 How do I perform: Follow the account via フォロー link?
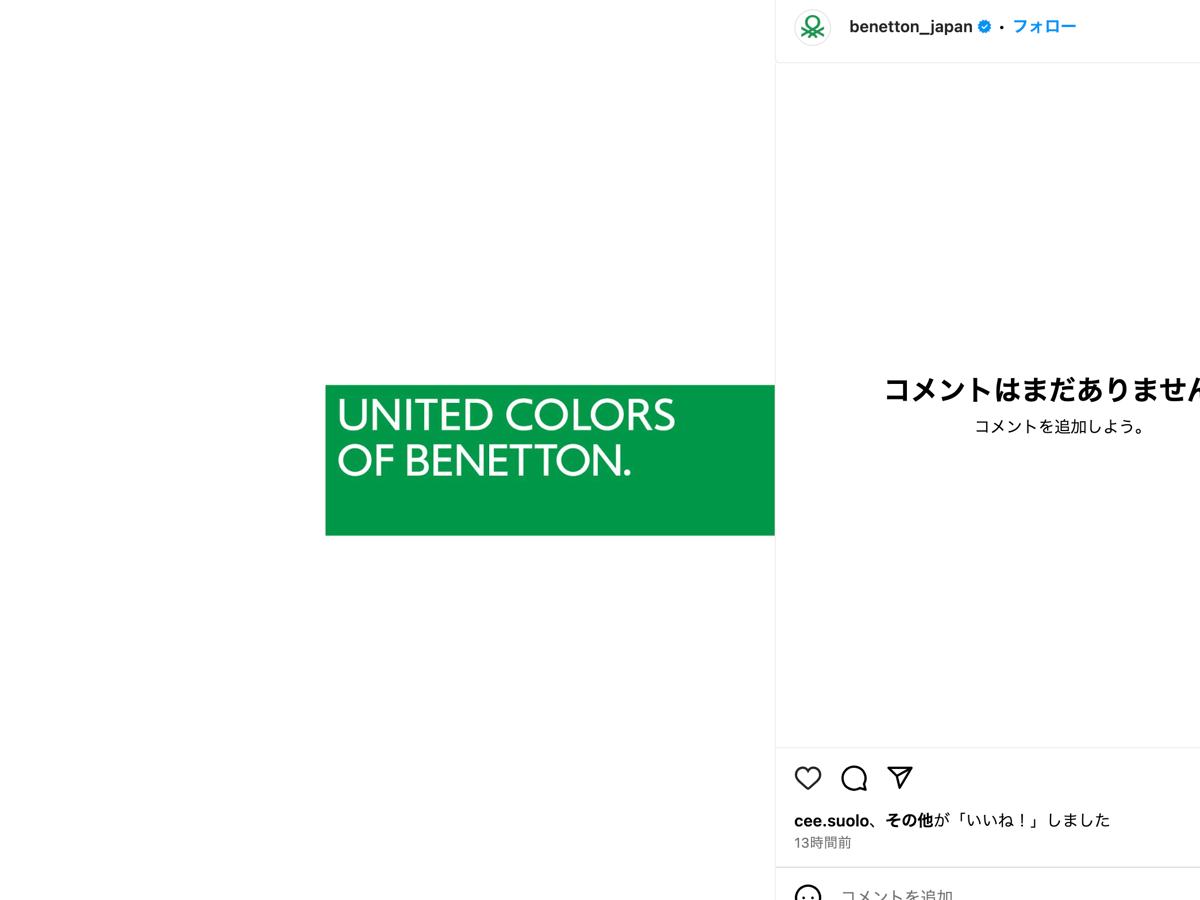(1044, 26)
